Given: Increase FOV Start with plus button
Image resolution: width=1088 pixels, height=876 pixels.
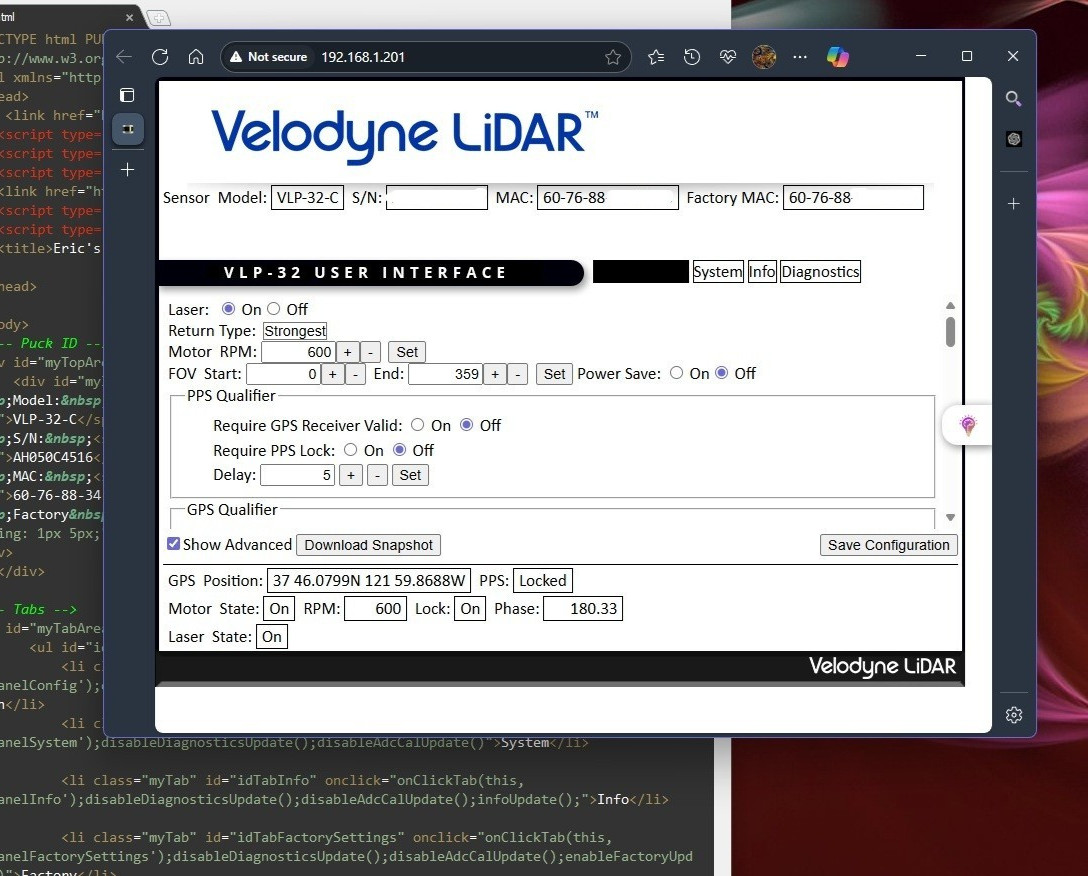Looking at the screenshot, I should click(332, 374).
